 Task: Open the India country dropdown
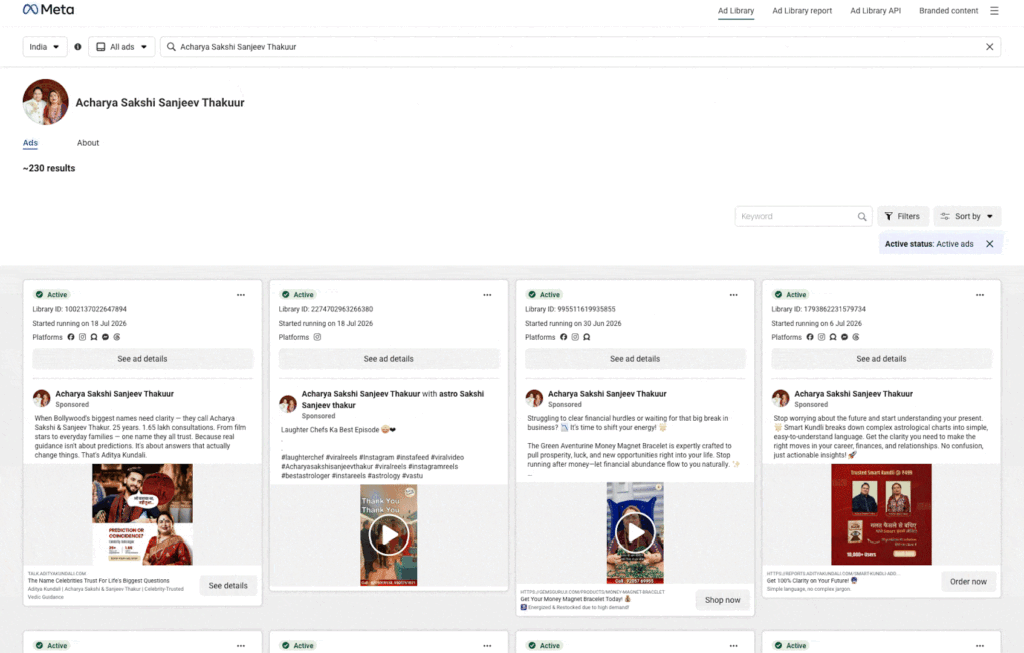click(45, 47)
